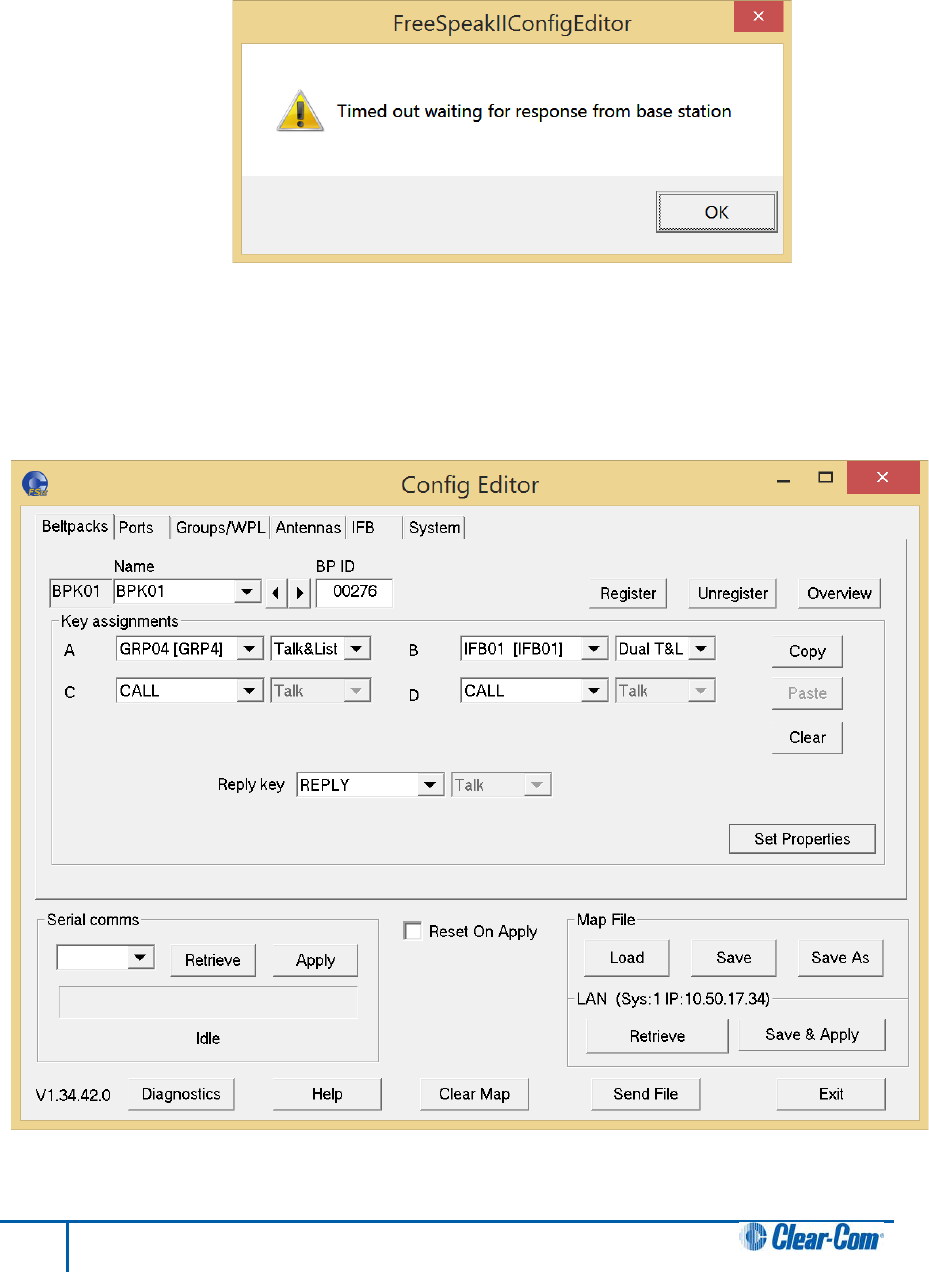Click the Idle status text

click(208, 1038)
